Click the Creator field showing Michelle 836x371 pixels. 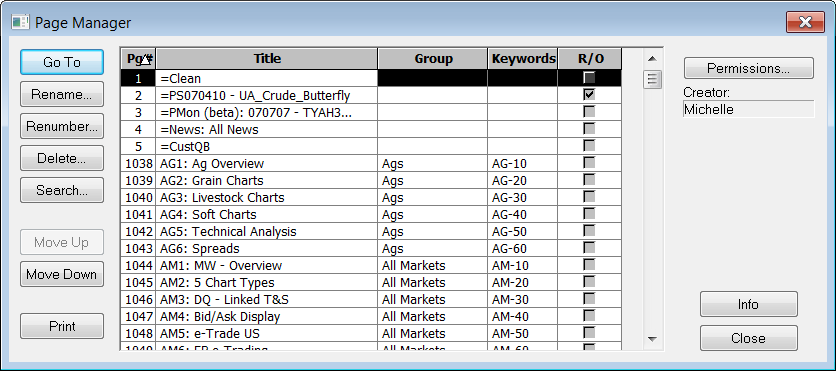[x=749, y=109]
